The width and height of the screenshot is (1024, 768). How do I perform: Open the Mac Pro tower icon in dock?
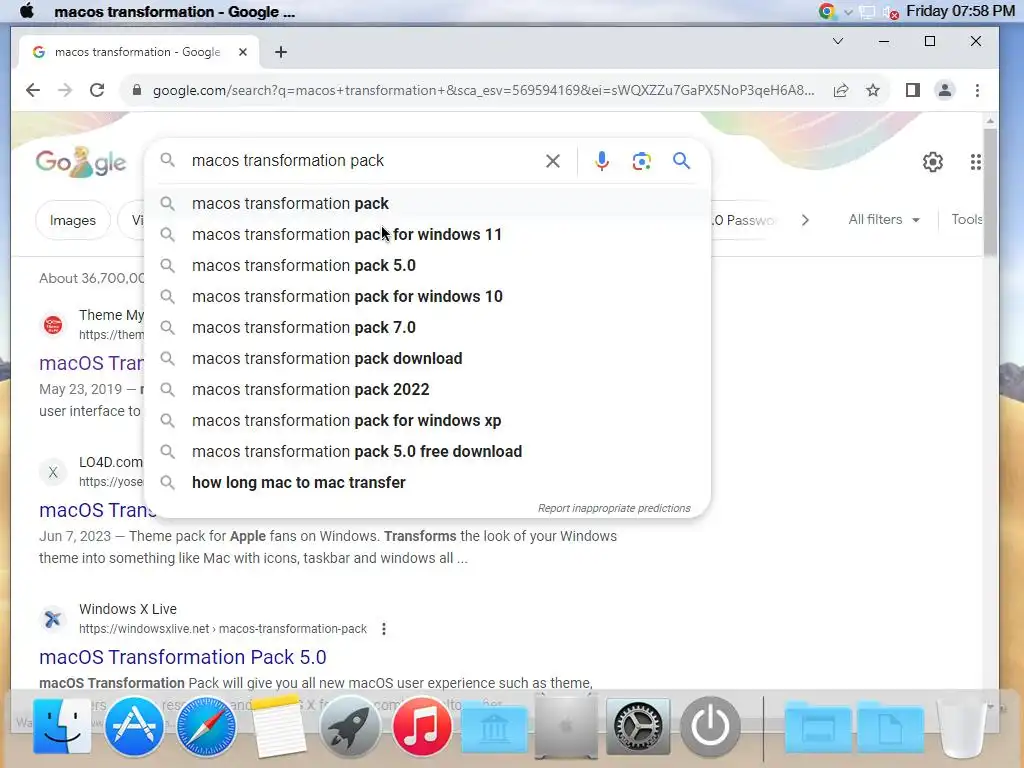click(566, 726)
